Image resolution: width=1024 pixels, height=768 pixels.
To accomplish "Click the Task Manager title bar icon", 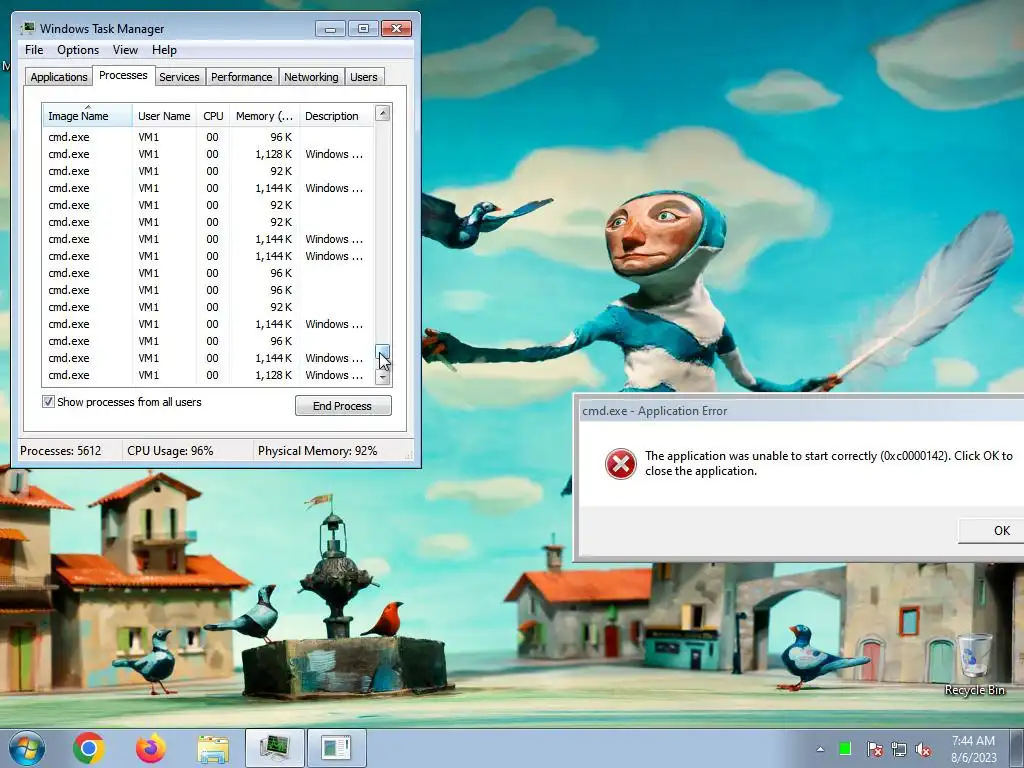I will click(28, 28).
